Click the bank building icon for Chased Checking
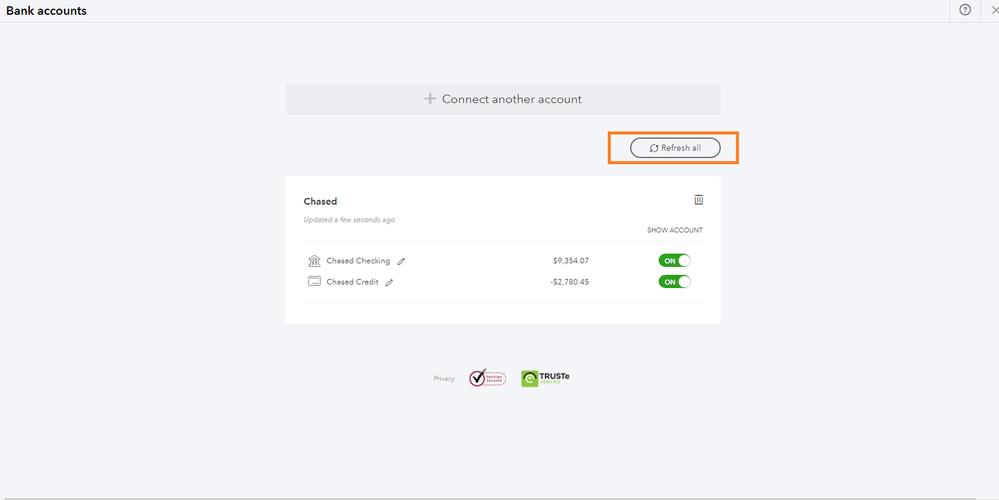The image size is (999, 500). 314,261
